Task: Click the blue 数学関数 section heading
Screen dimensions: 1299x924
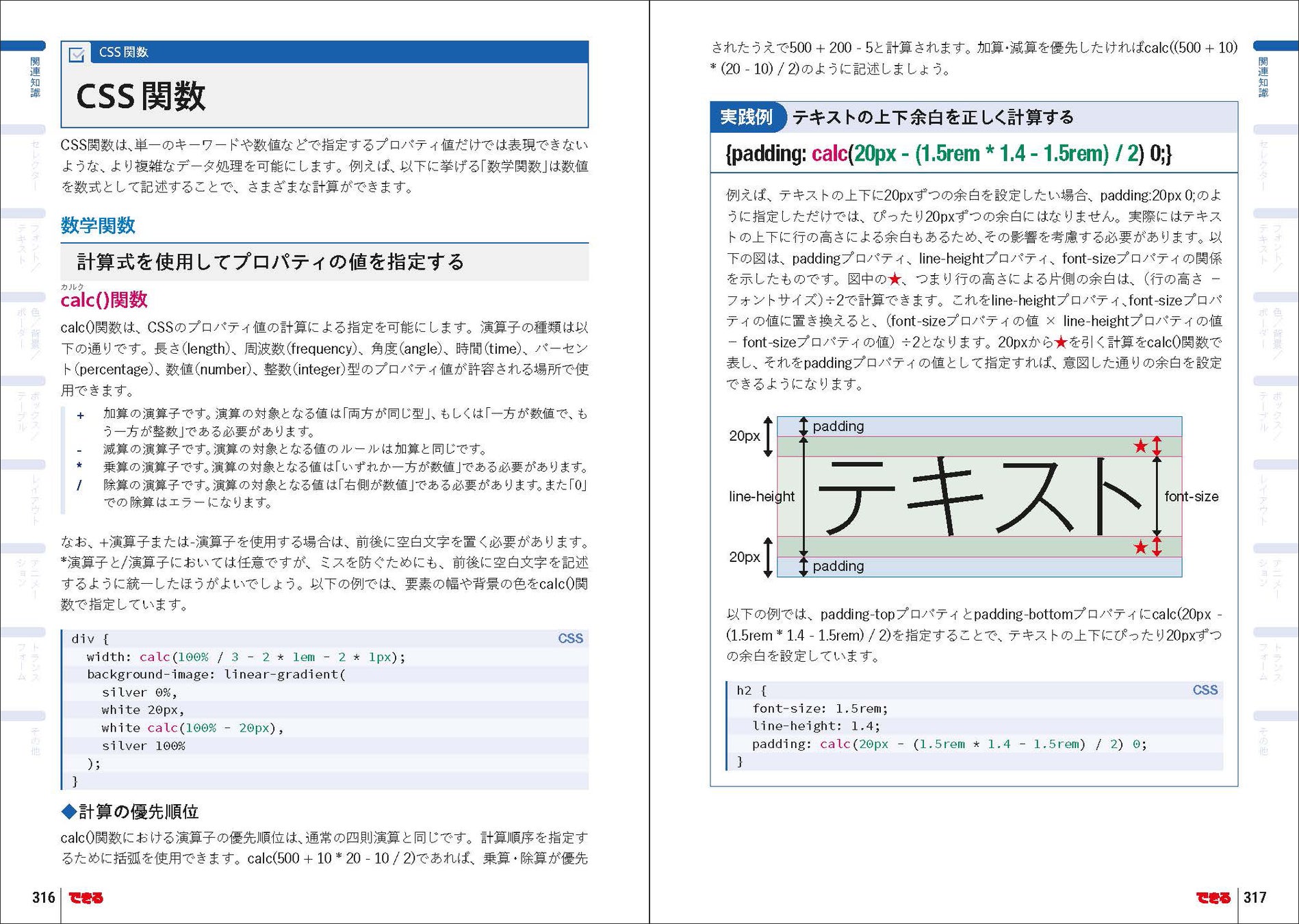Action: click(x=98, y=225)
